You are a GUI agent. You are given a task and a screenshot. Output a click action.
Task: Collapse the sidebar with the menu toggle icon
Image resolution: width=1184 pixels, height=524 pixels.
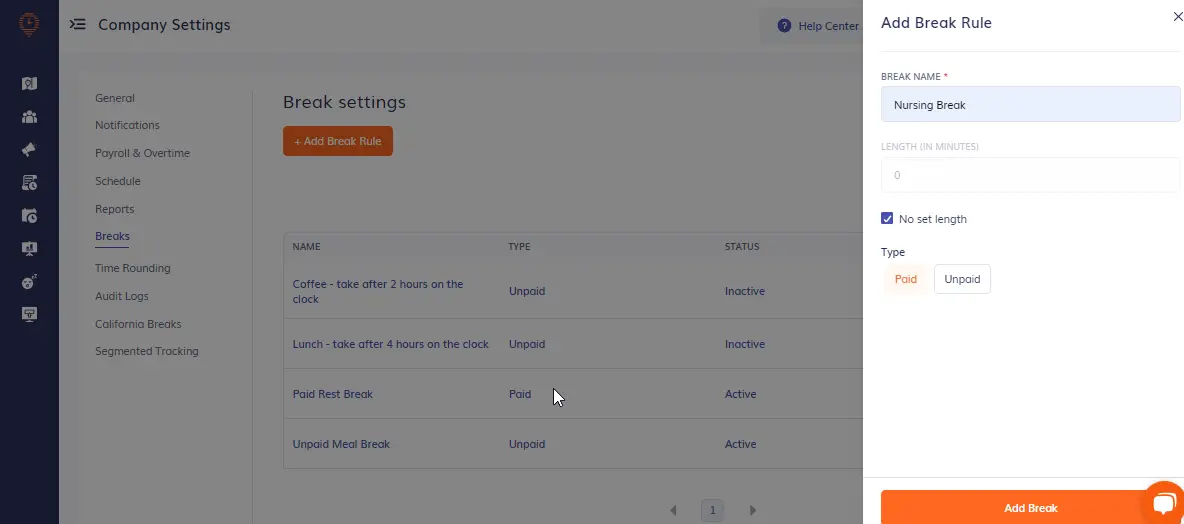(x=77, y=25)
